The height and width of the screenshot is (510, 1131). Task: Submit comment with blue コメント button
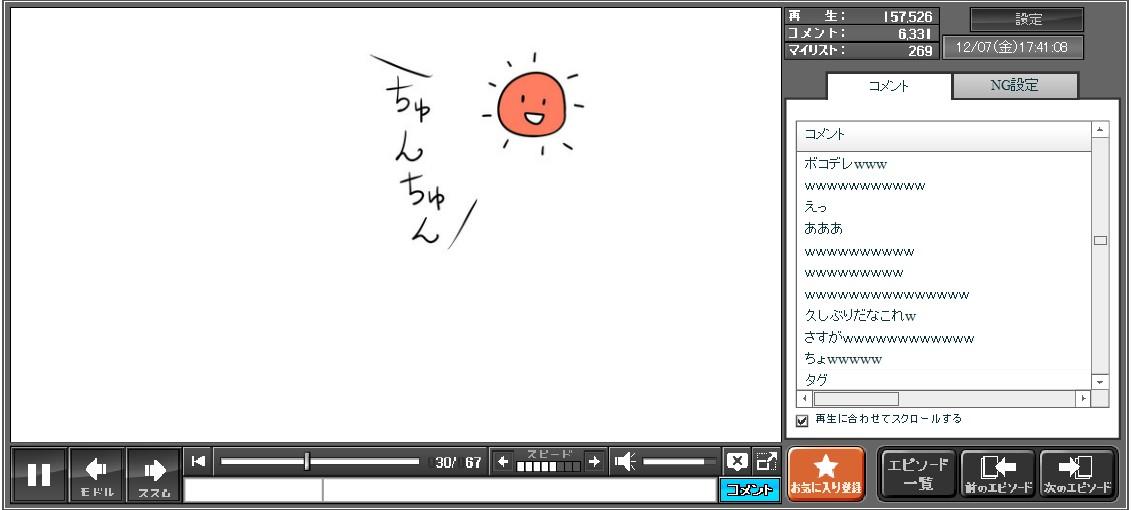[x=749, y=490]
